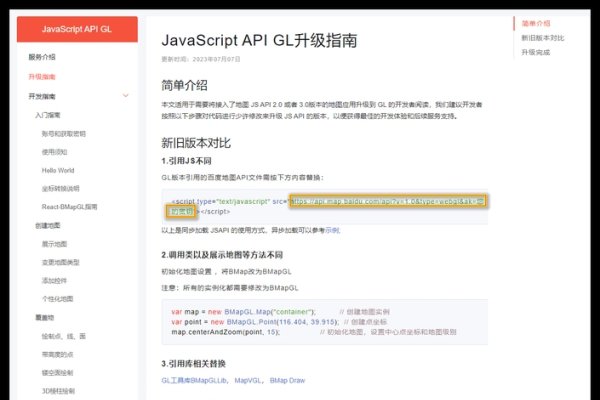Open the 个性化地图 sidebar item
This screenshot has height=400, width=600.
point(57,299)
